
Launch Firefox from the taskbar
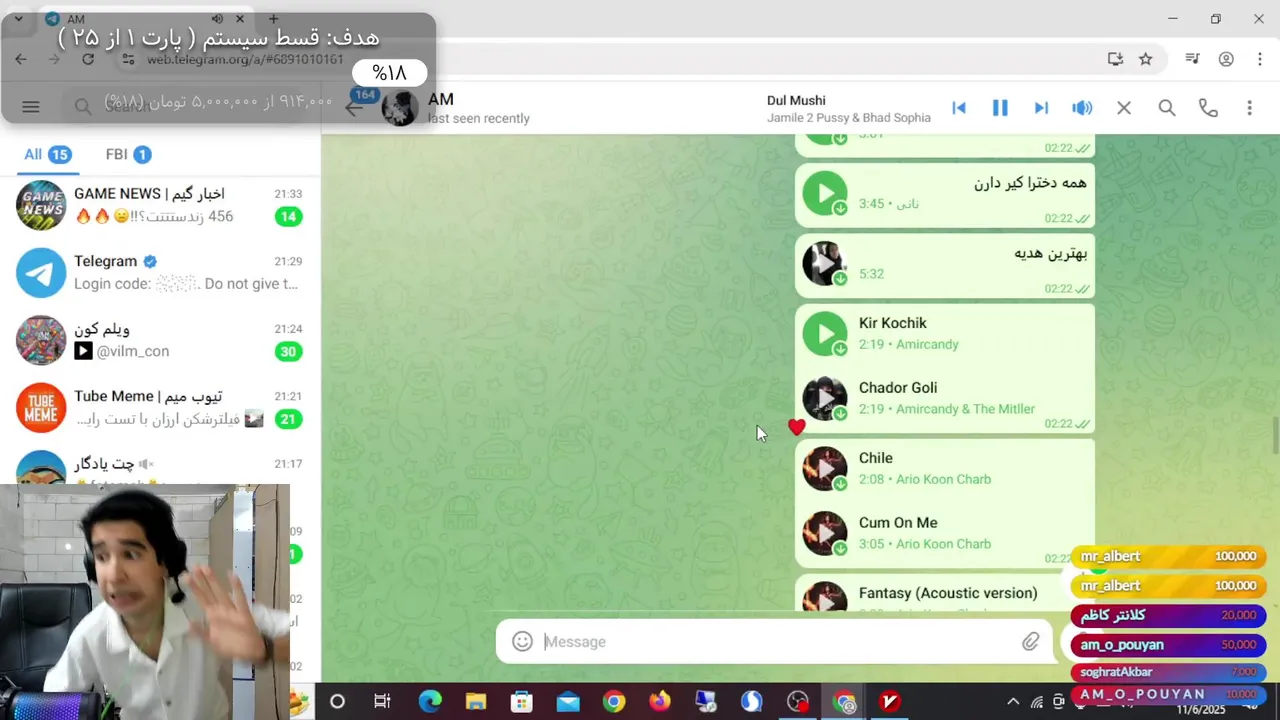(660, 702)
